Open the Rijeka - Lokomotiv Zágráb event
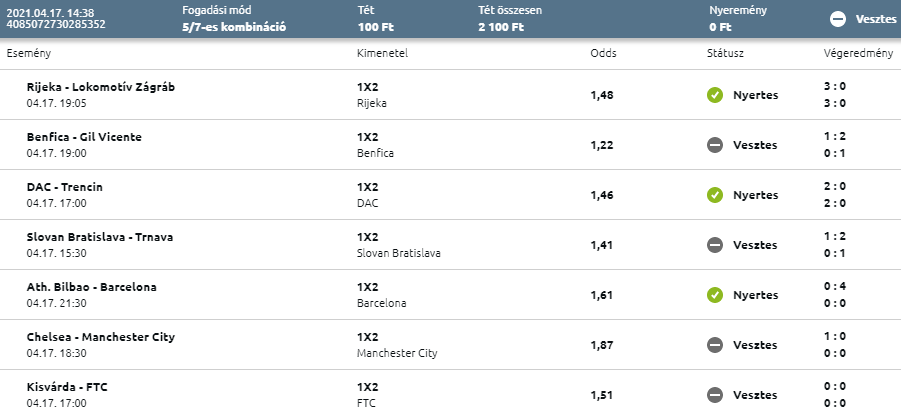This screenshot has width=901, height=410. (101, 87)
